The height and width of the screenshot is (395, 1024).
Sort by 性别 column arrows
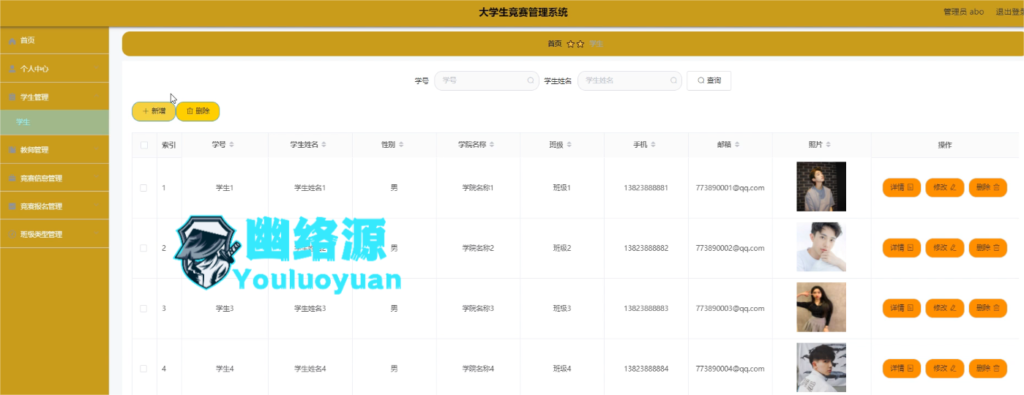401,145
